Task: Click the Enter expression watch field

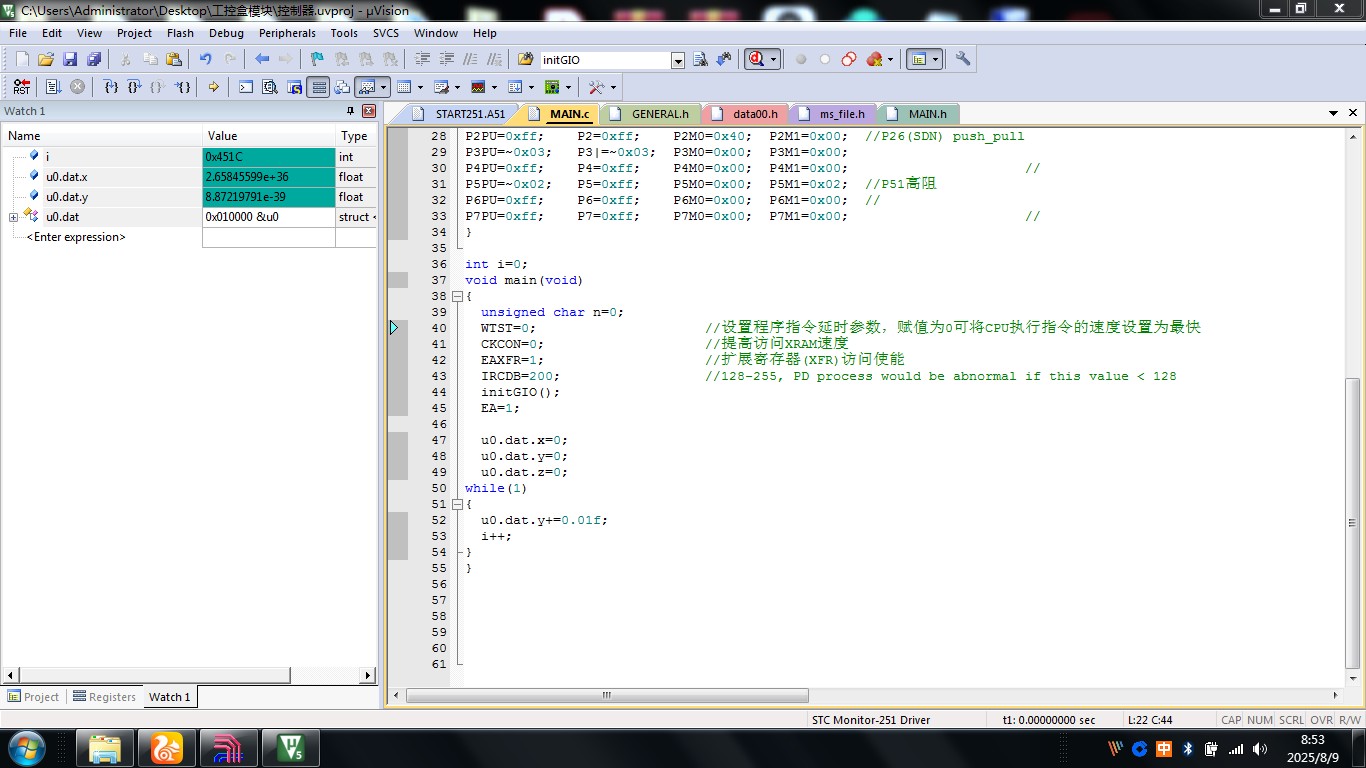Action: [76, 237]
